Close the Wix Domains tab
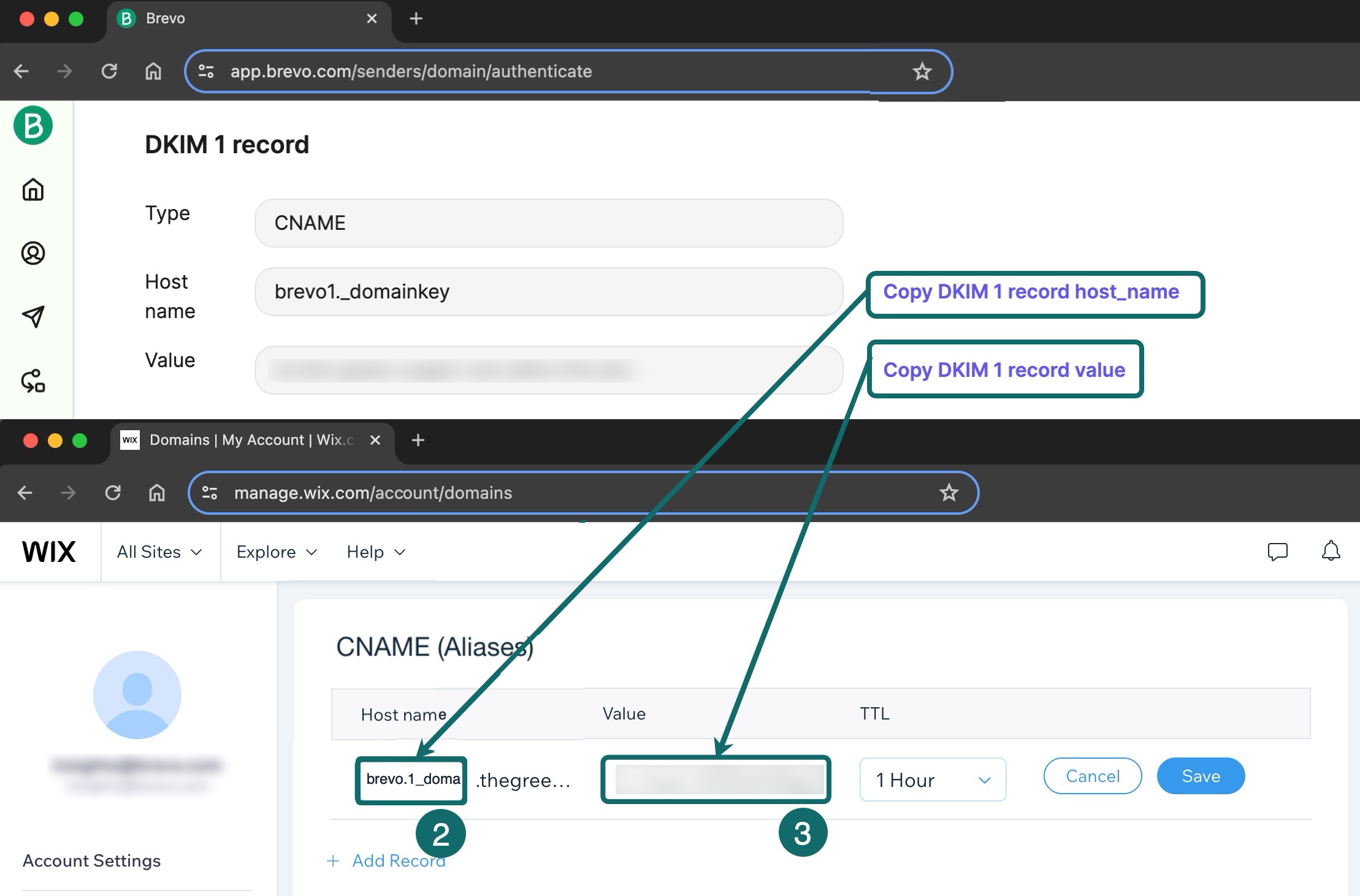Viewport: 1360px width, 896px height. (x=376, y=440)
